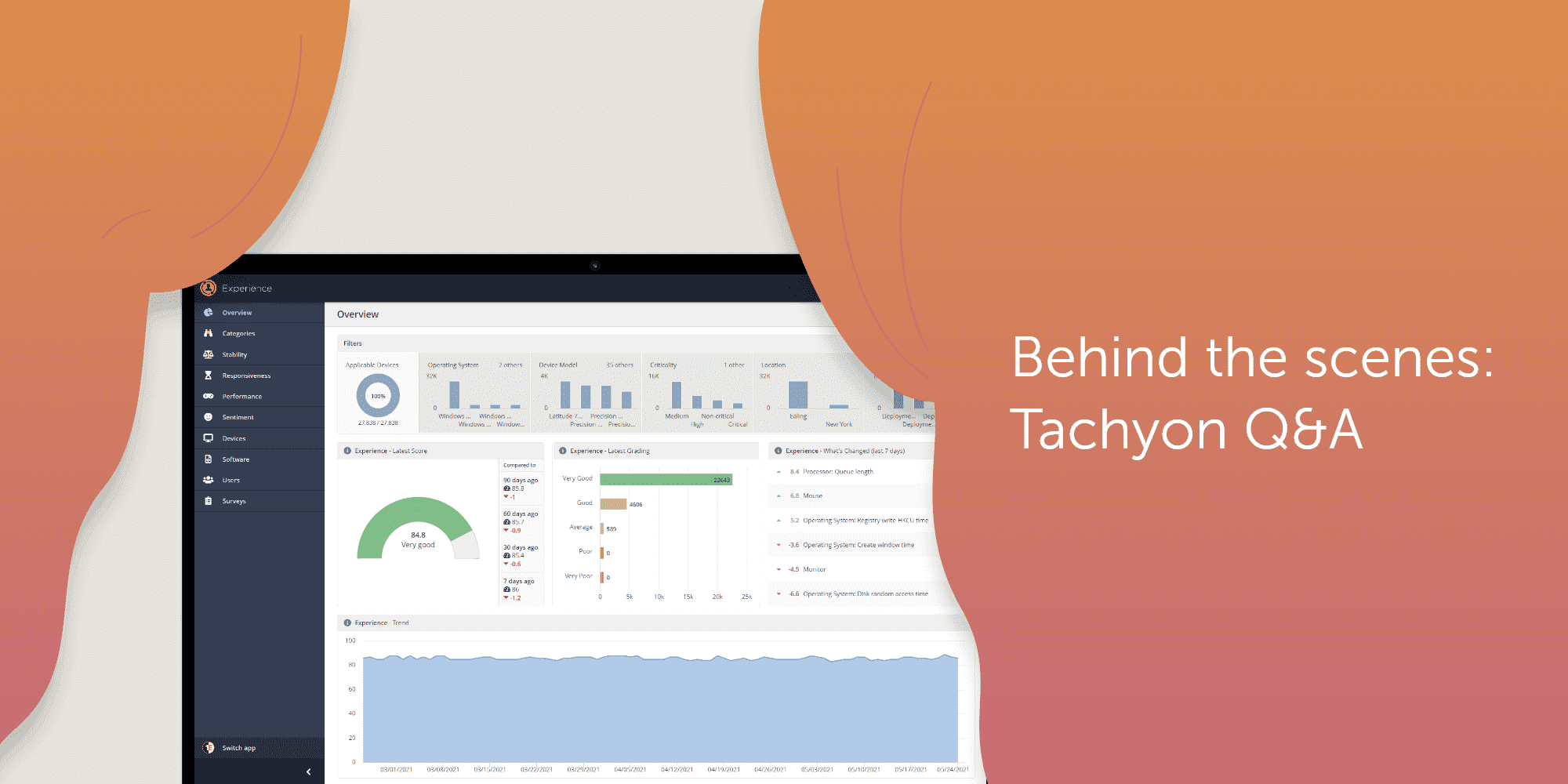Select the Ealing bar in Location filter
Image resolution: width=1568 pixels, height=784 pixels.
[798, 395]
